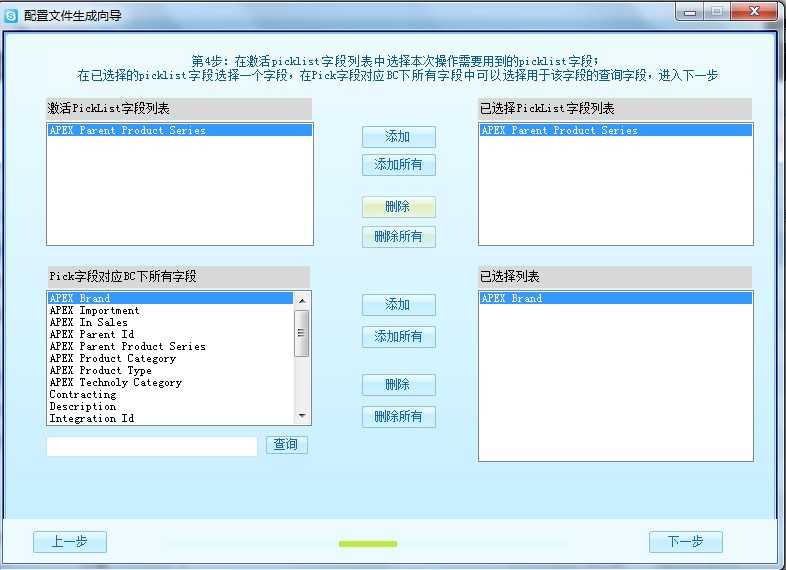Select APEX Product Type field row
786x570 pixels.
coord(170,370)
